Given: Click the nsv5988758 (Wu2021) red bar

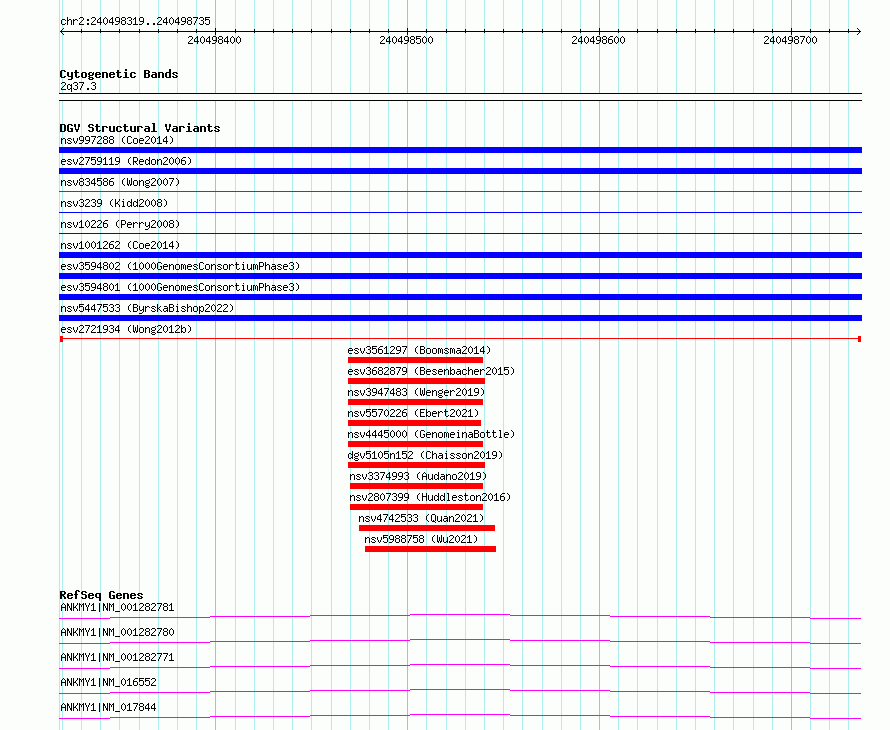Looking at the screenshot, I should [430, 549].
